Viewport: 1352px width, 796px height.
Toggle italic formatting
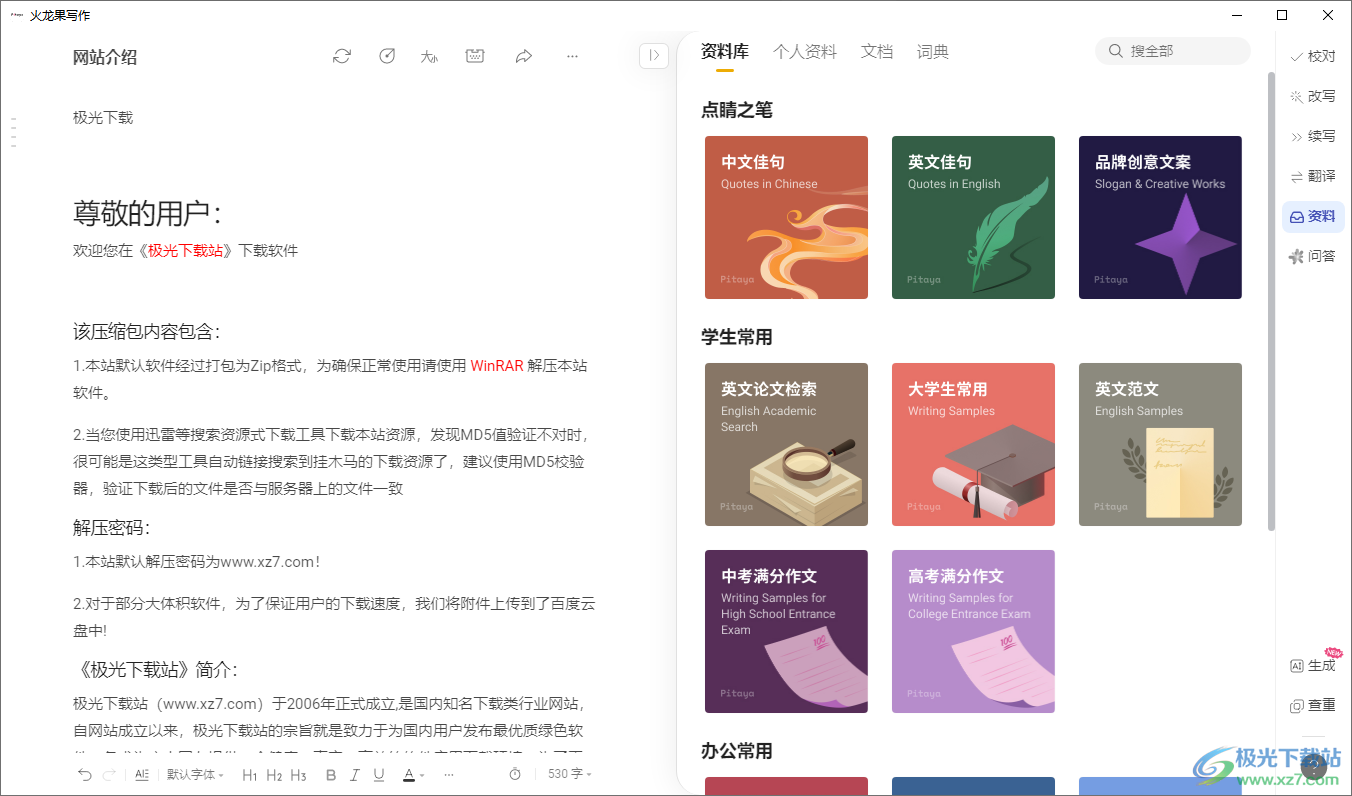[356, 775]
